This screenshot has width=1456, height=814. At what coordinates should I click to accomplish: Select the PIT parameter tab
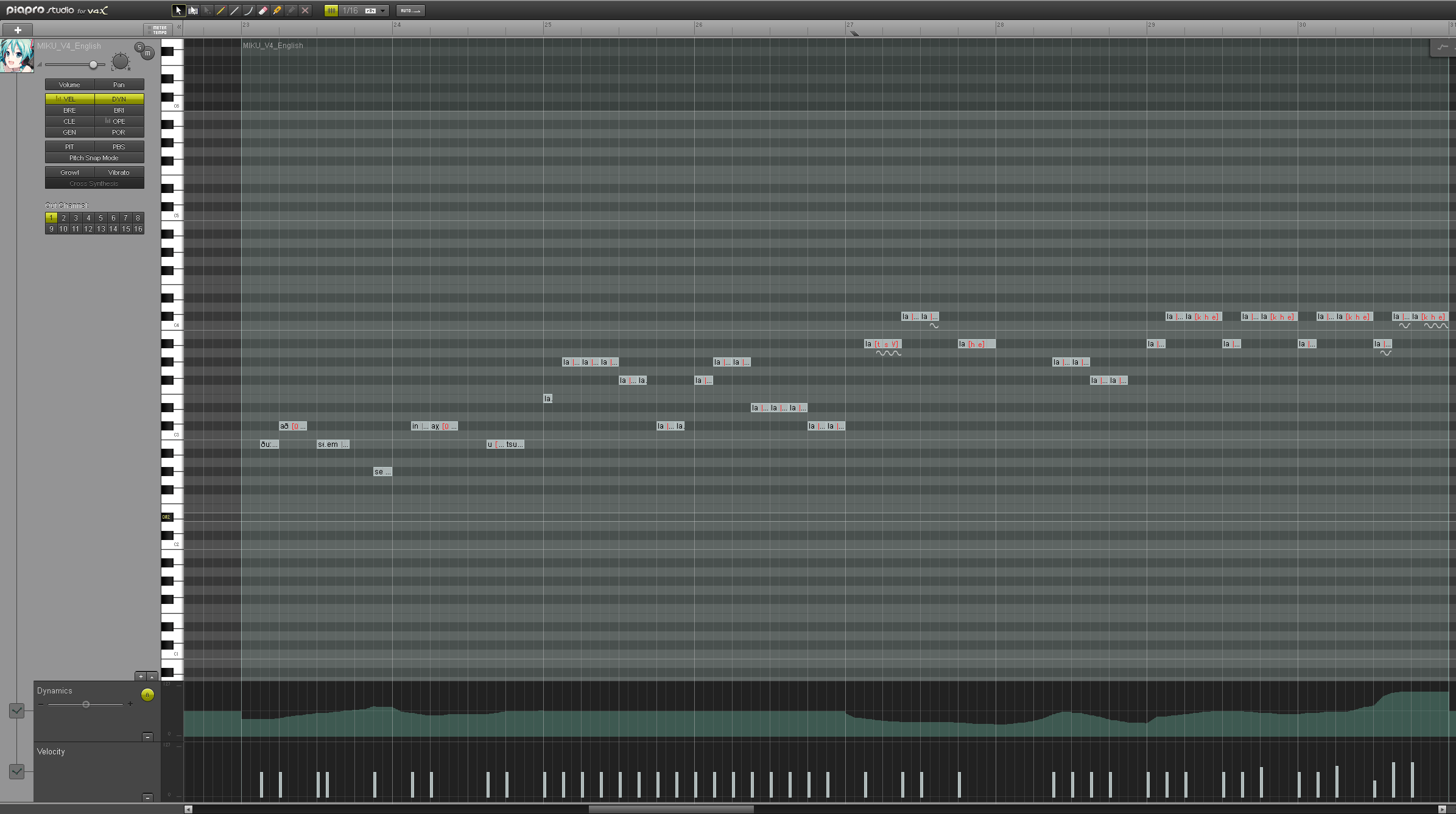pyautogui.click(x=69, y=147)
